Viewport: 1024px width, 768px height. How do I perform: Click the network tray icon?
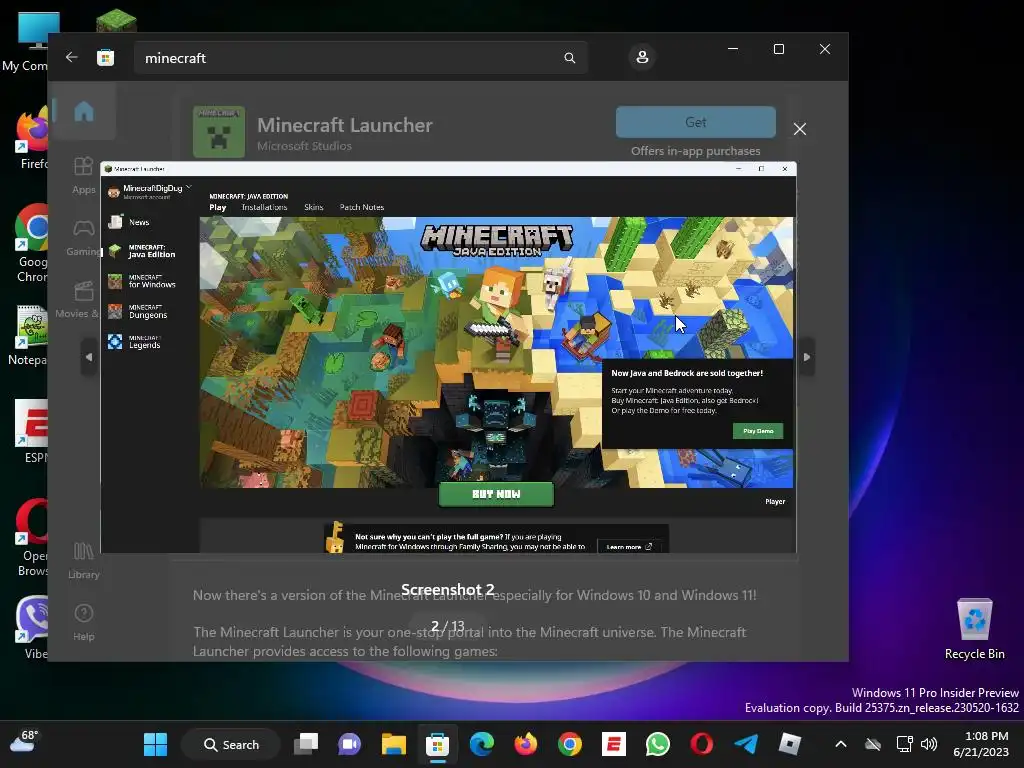coord(904,744)
